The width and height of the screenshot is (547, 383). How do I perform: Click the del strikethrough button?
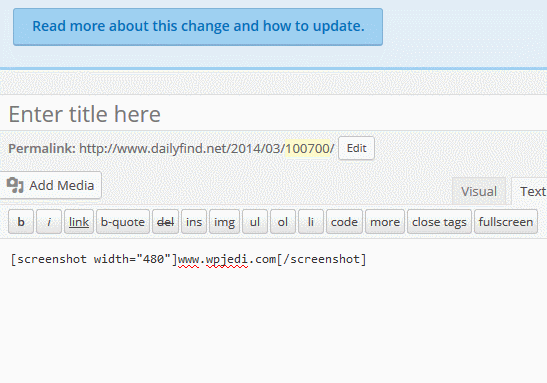click(x=165, y=222)
